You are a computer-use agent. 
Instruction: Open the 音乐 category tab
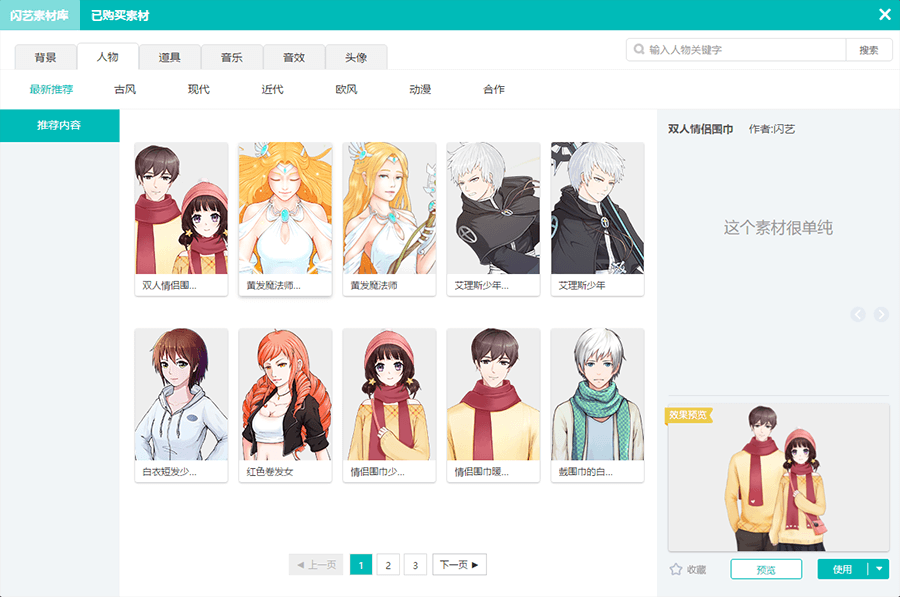pos(232,57)
